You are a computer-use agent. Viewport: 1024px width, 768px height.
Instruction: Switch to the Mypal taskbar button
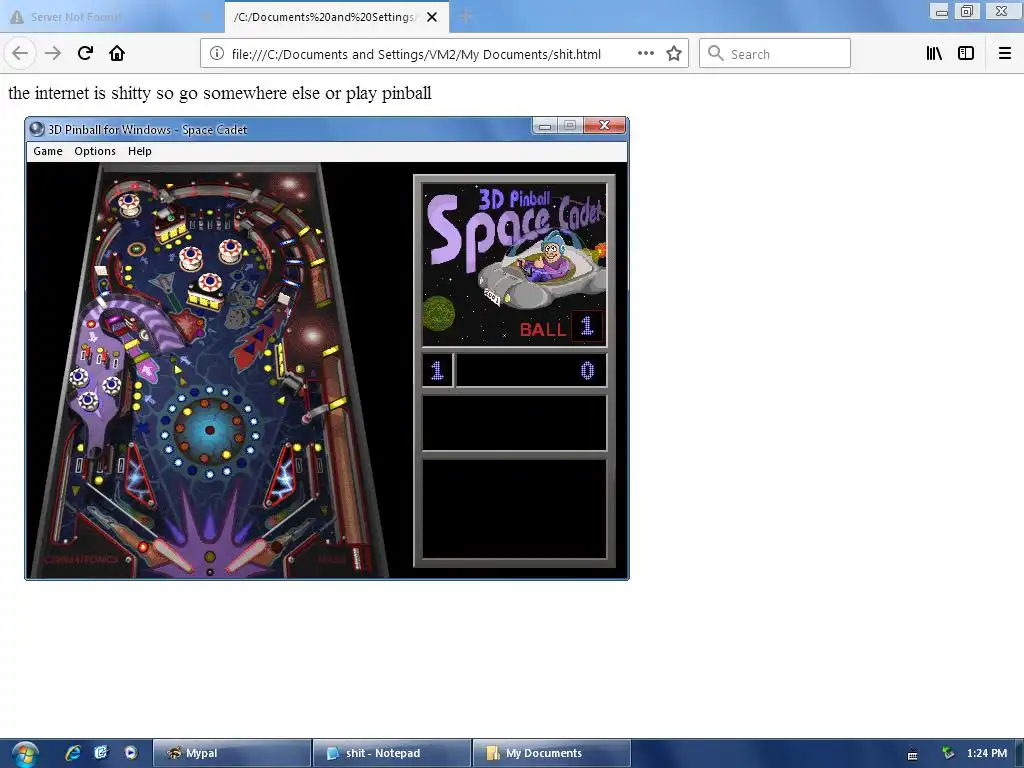(232, 753)
